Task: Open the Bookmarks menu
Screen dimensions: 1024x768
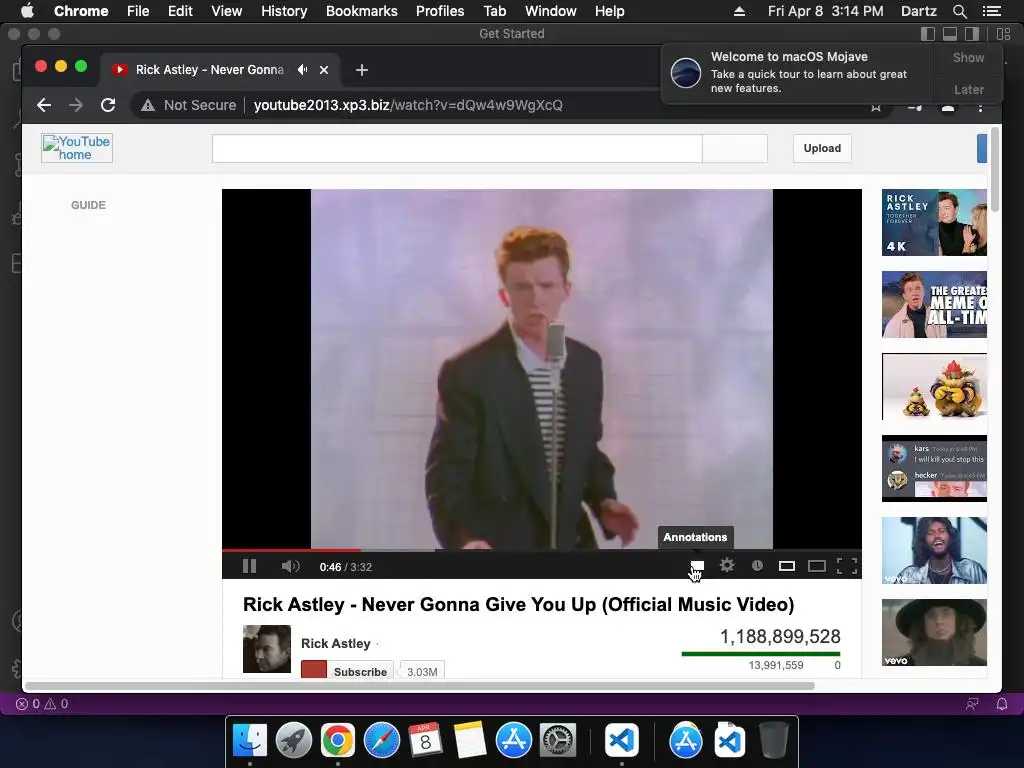Action: pyautogui.click(x=362, y=11)
